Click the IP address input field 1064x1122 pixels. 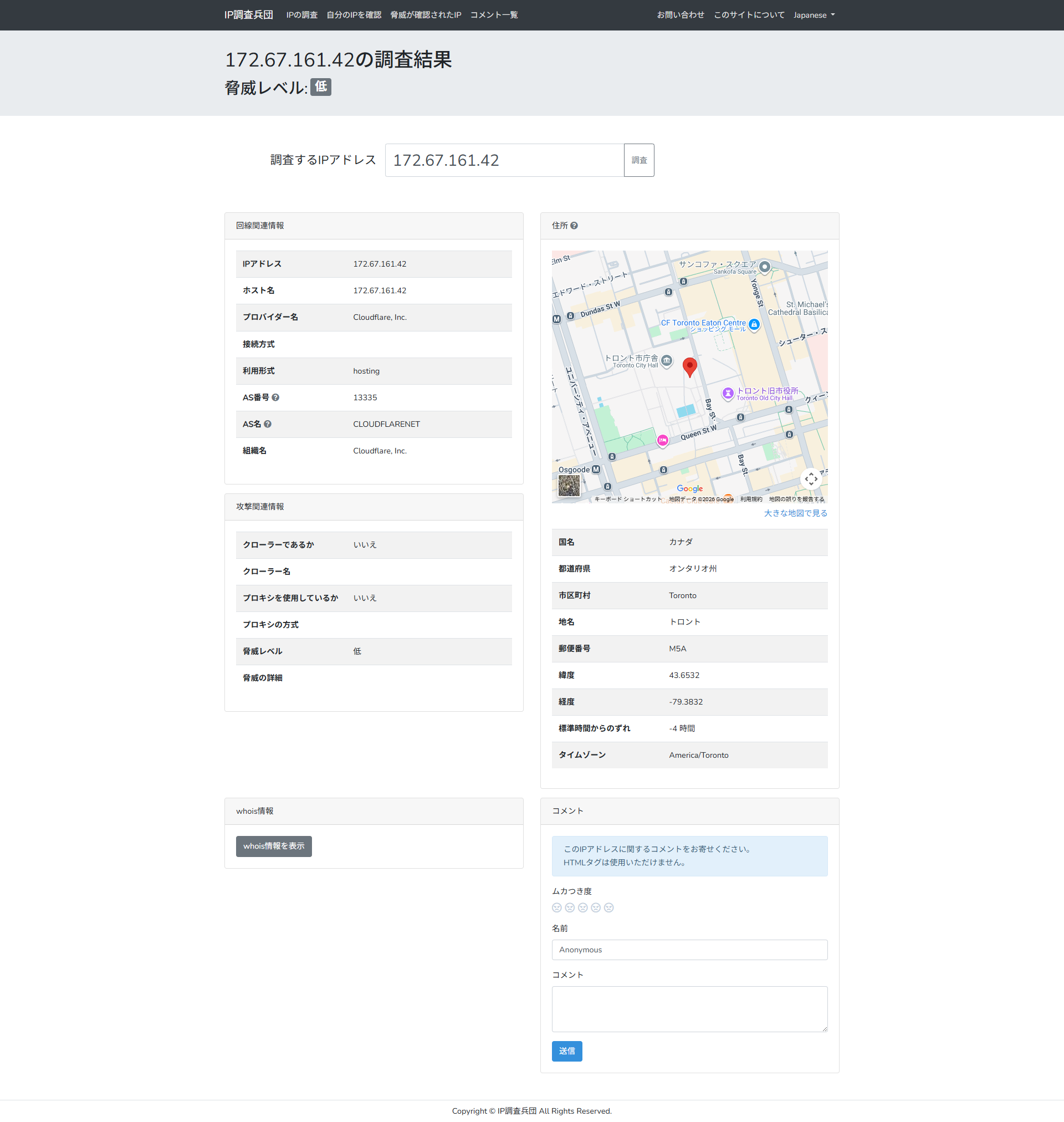pyautogui.click(x=504, y=161)
